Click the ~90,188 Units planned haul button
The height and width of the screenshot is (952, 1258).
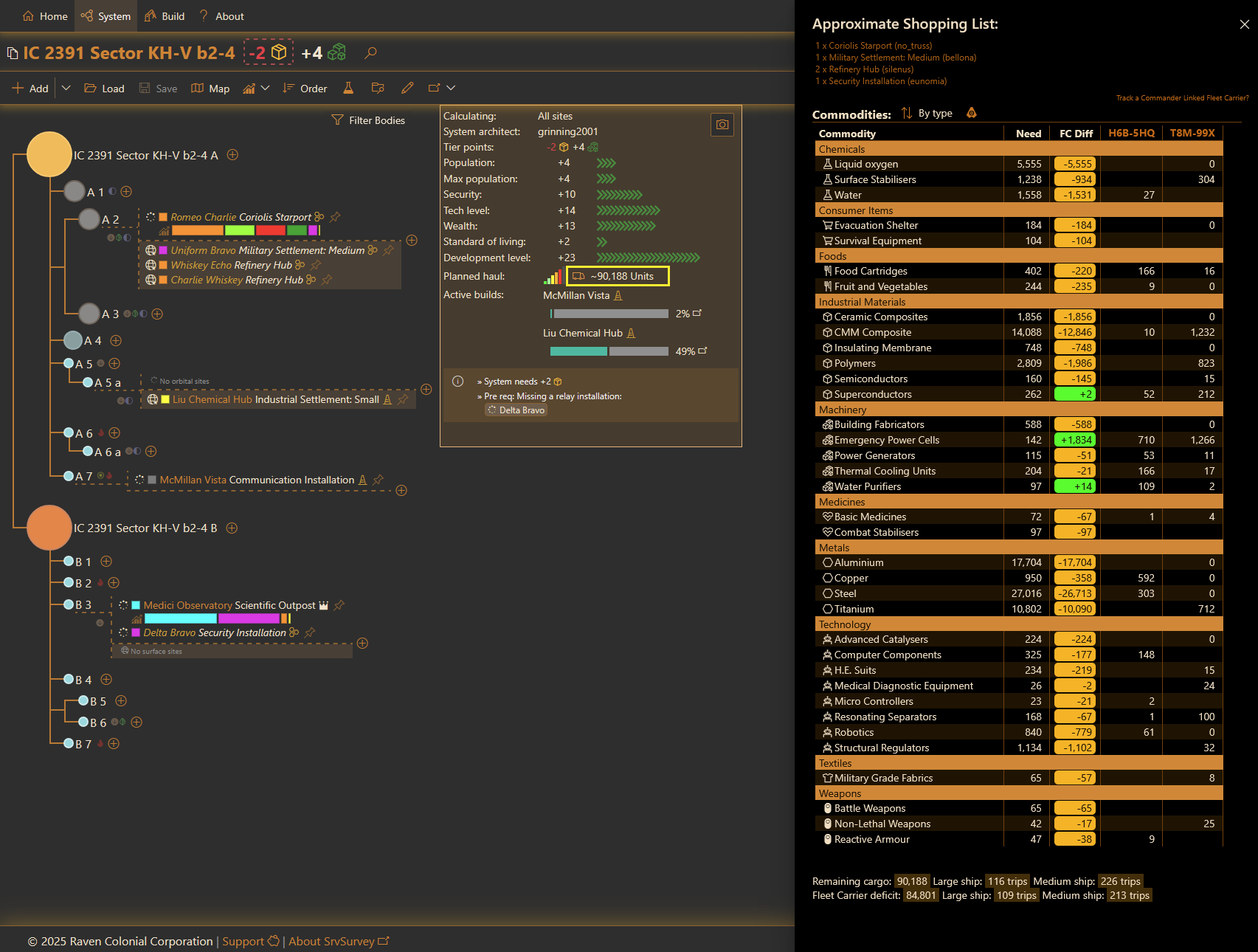[x=618, y=276]
